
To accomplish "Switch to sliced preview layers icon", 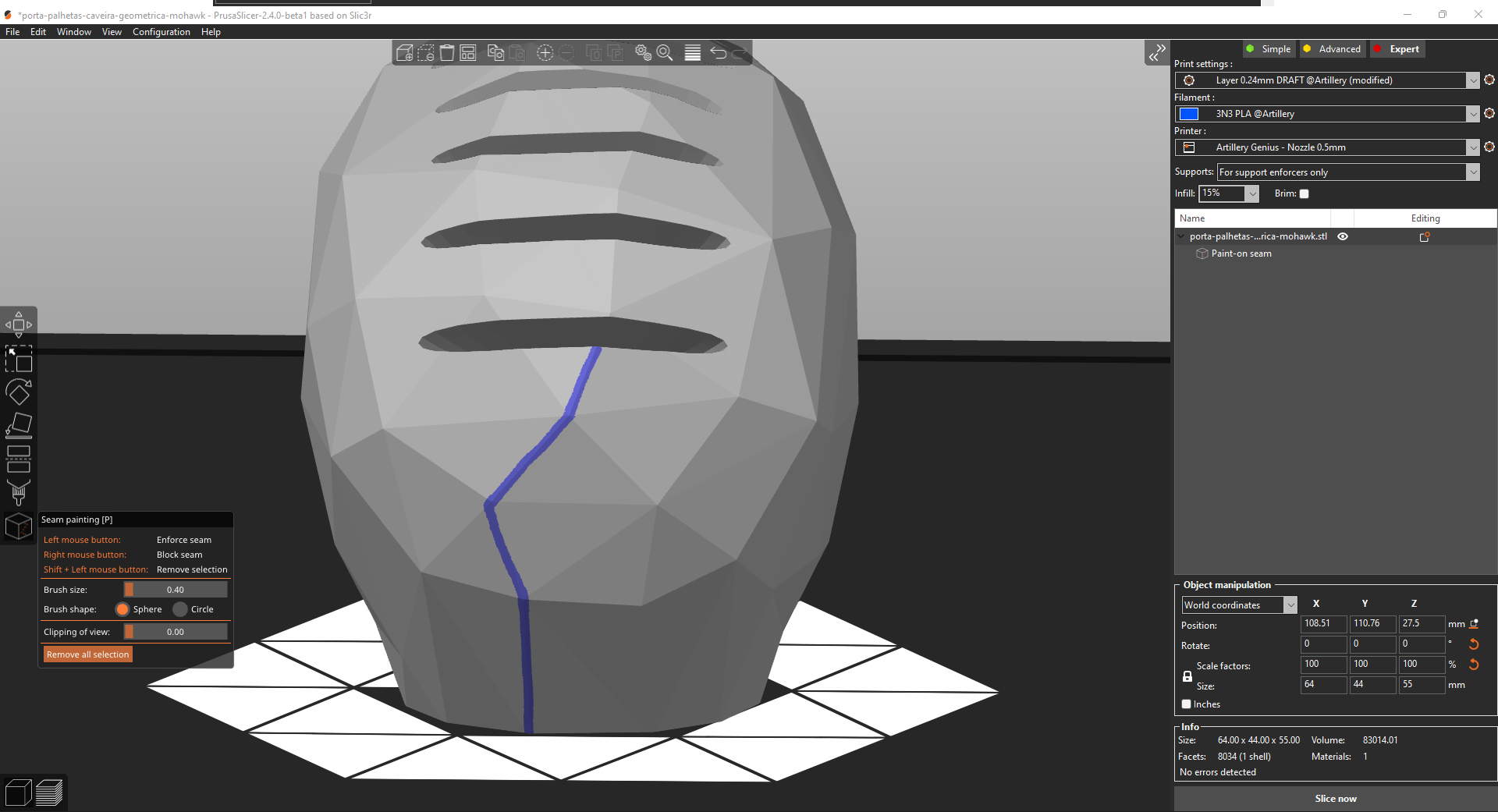I will [49, 792].
